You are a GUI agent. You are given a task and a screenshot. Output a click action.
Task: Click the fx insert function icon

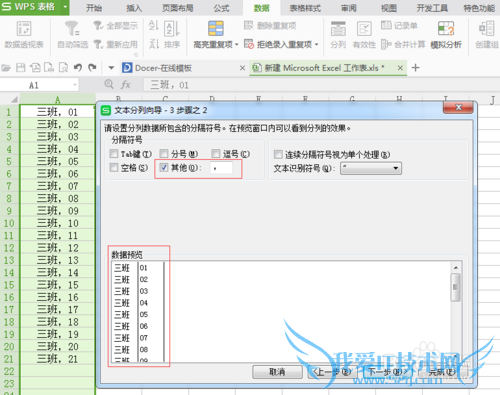(126, 85)
